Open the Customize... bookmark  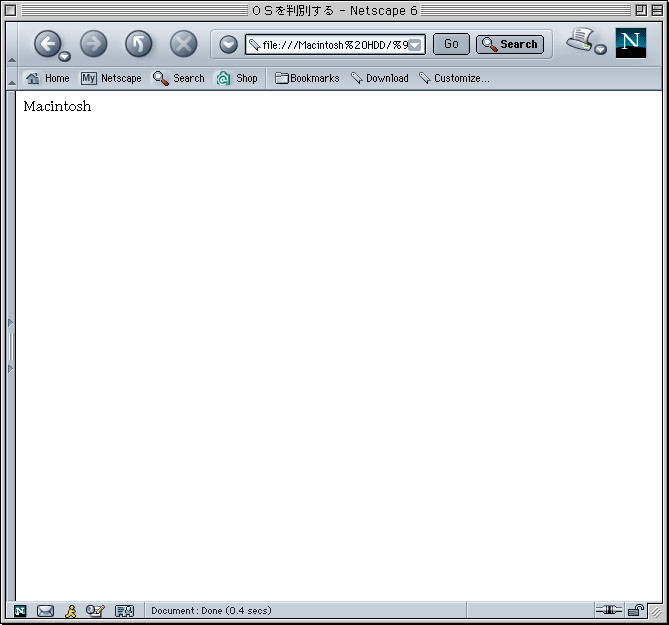pyautogui.click(x=454, y=78)
